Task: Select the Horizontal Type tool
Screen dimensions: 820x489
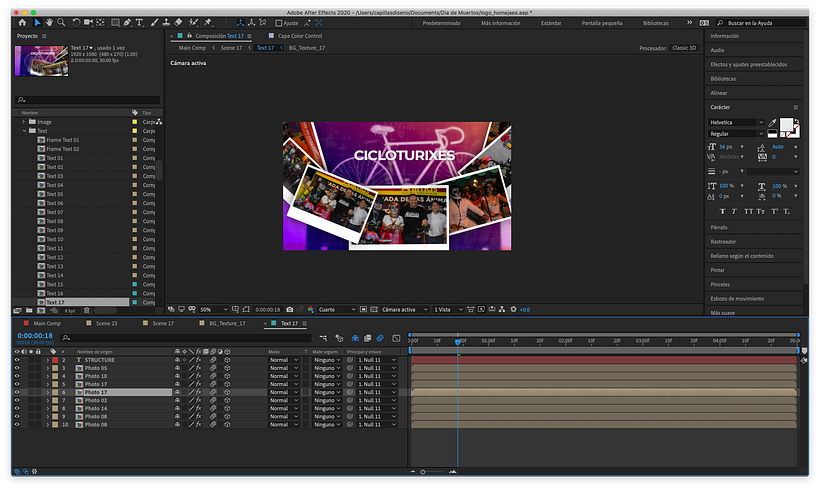Action: click(140, 22)
